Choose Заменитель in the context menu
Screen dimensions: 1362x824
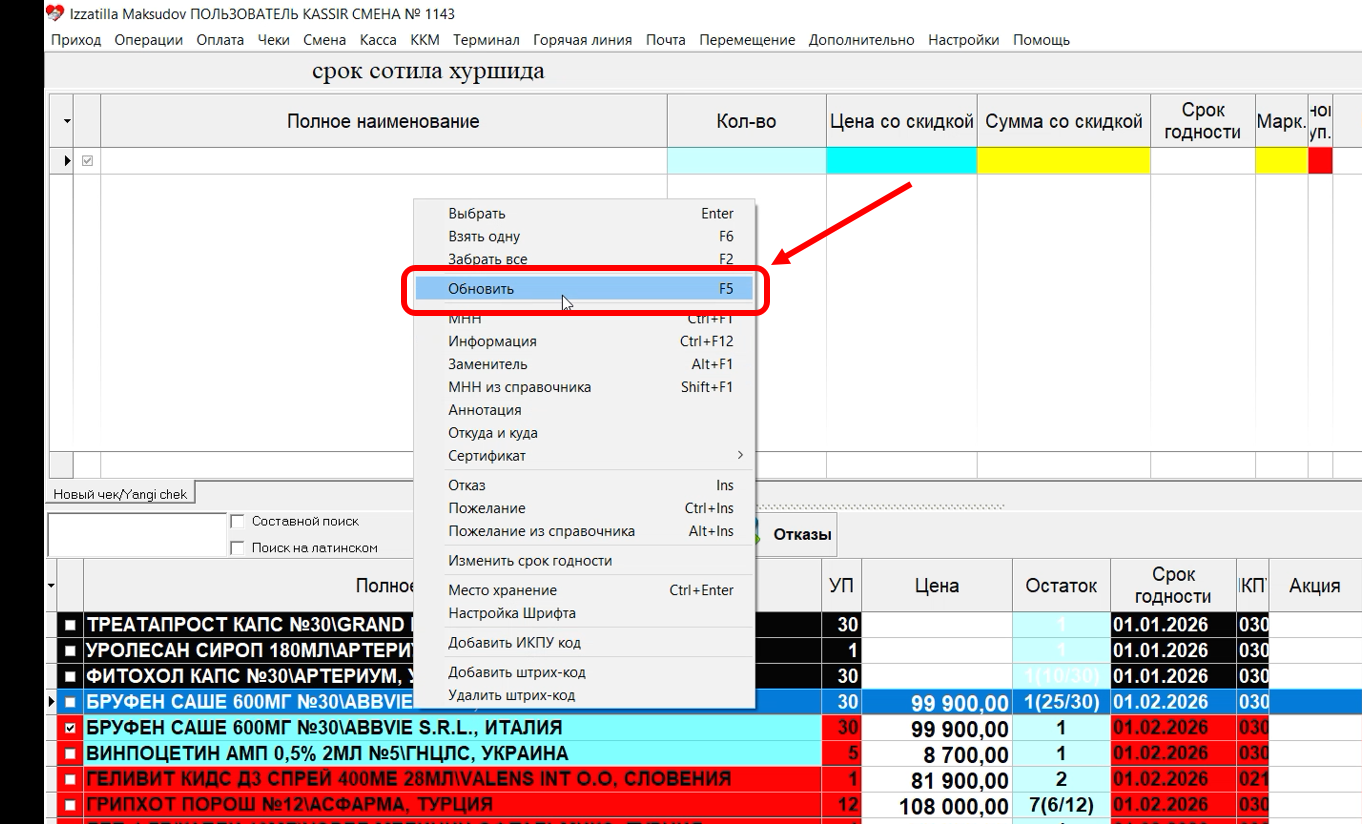[x=584, y=364]
